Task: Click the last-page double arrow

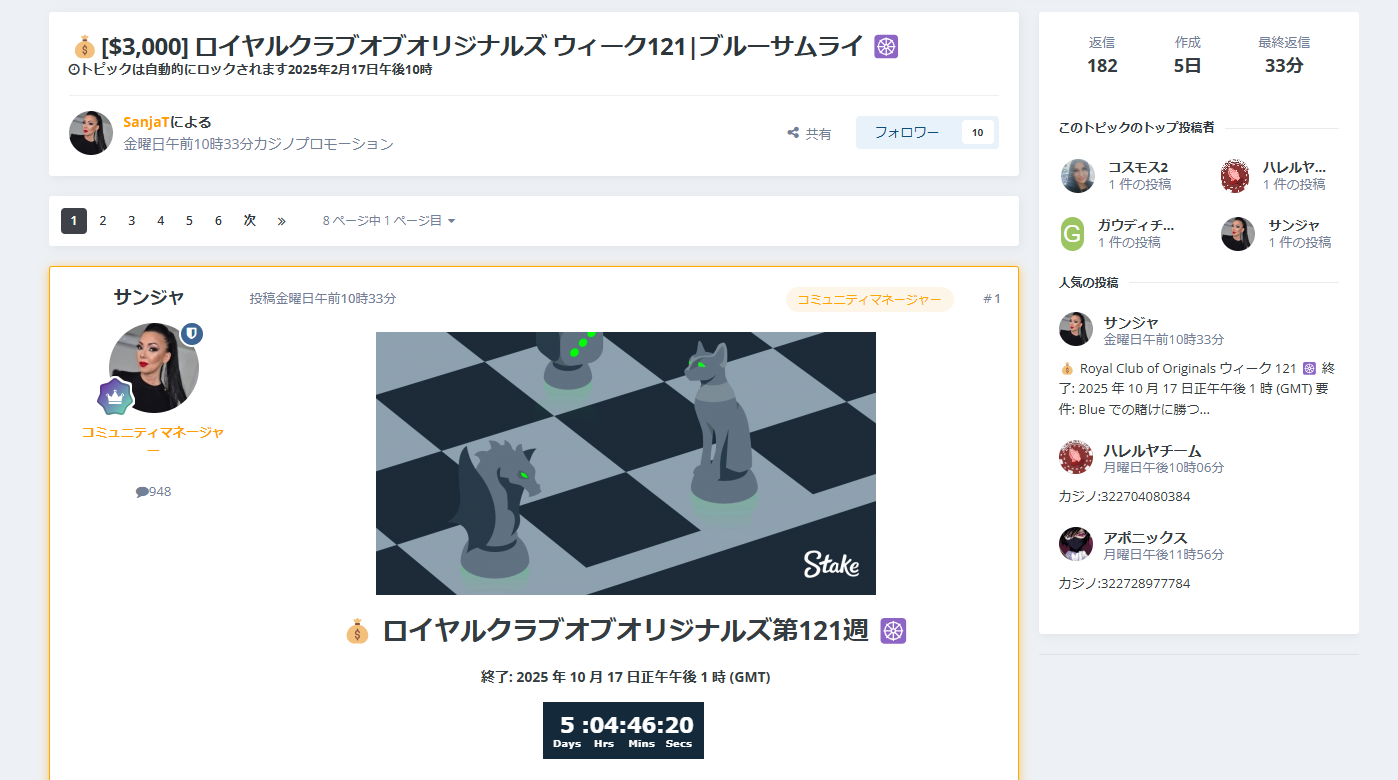Action: tap(281, 221)
